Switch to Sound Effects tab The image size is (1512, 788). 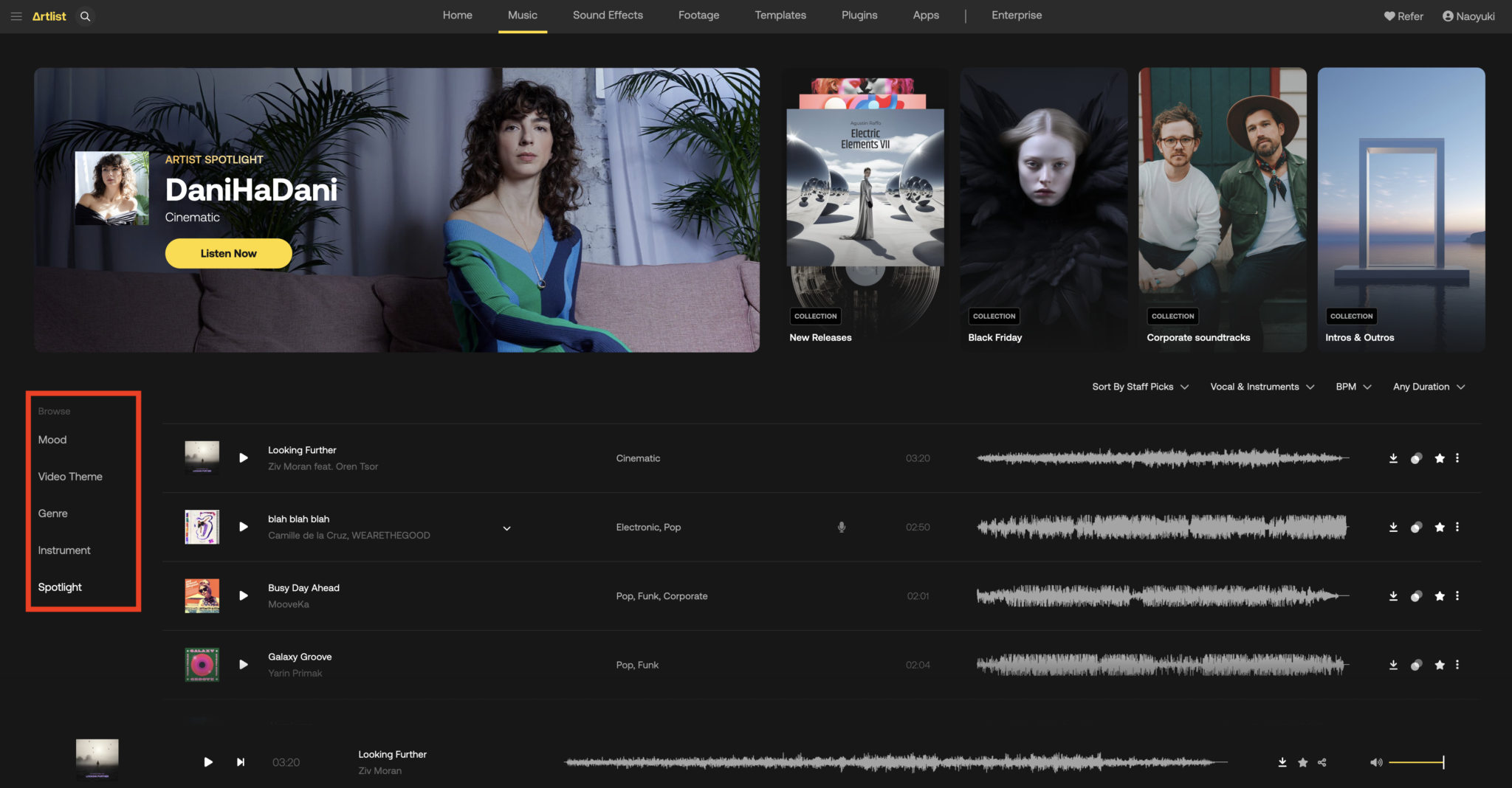pyautogui.click(x=608, y=15)
